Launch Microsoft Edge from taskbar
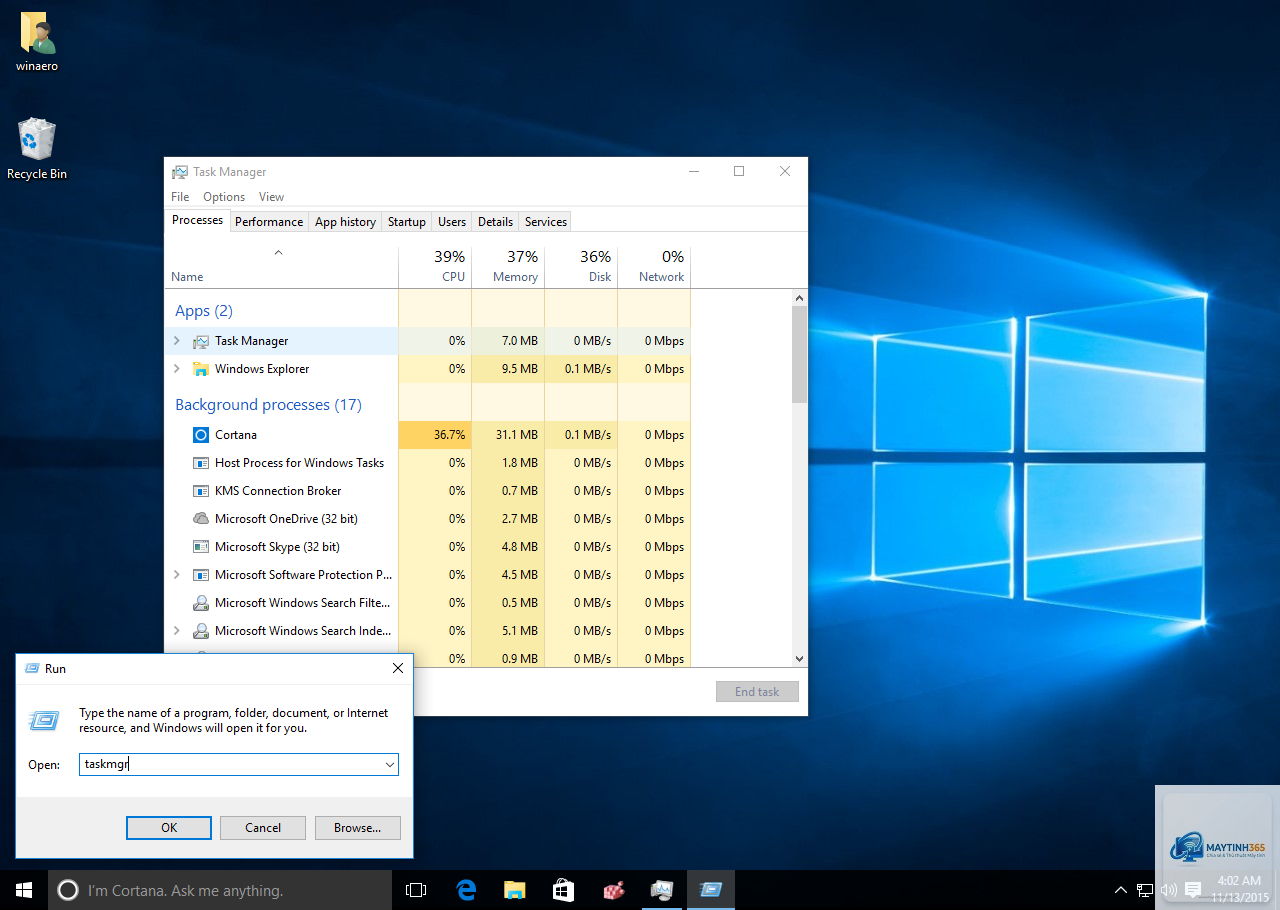 tap(465, 890)
